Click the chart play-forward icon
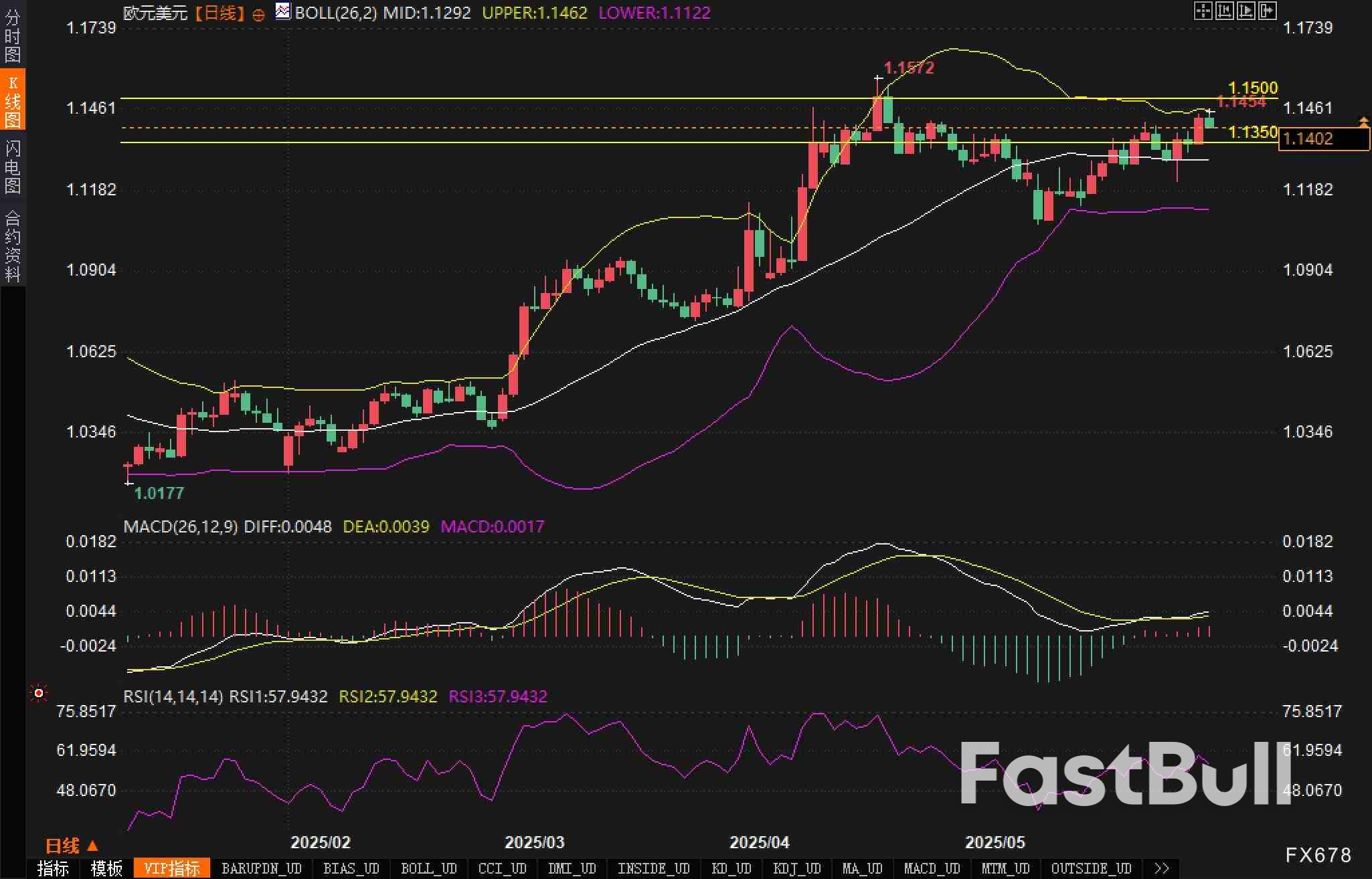The image size is (1372, 879). pyautogui.click(x=1246, y=11)
